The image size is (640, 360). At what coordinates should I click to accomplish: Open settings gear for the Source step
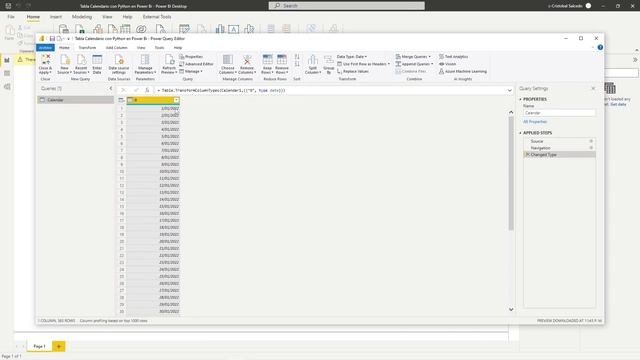(x=591, y=141)
